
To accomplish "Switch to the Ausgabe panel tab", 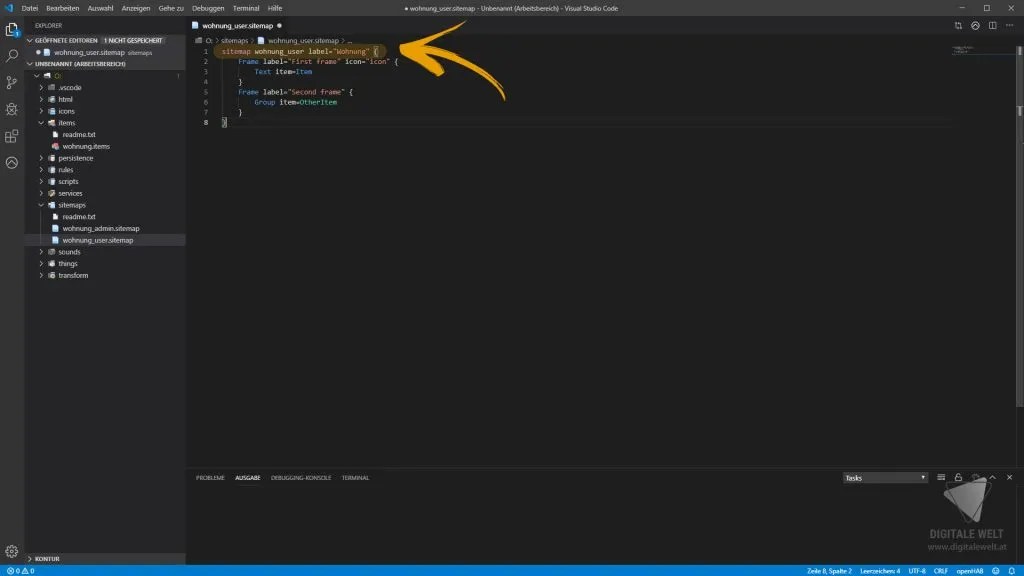I will (248, 478).
